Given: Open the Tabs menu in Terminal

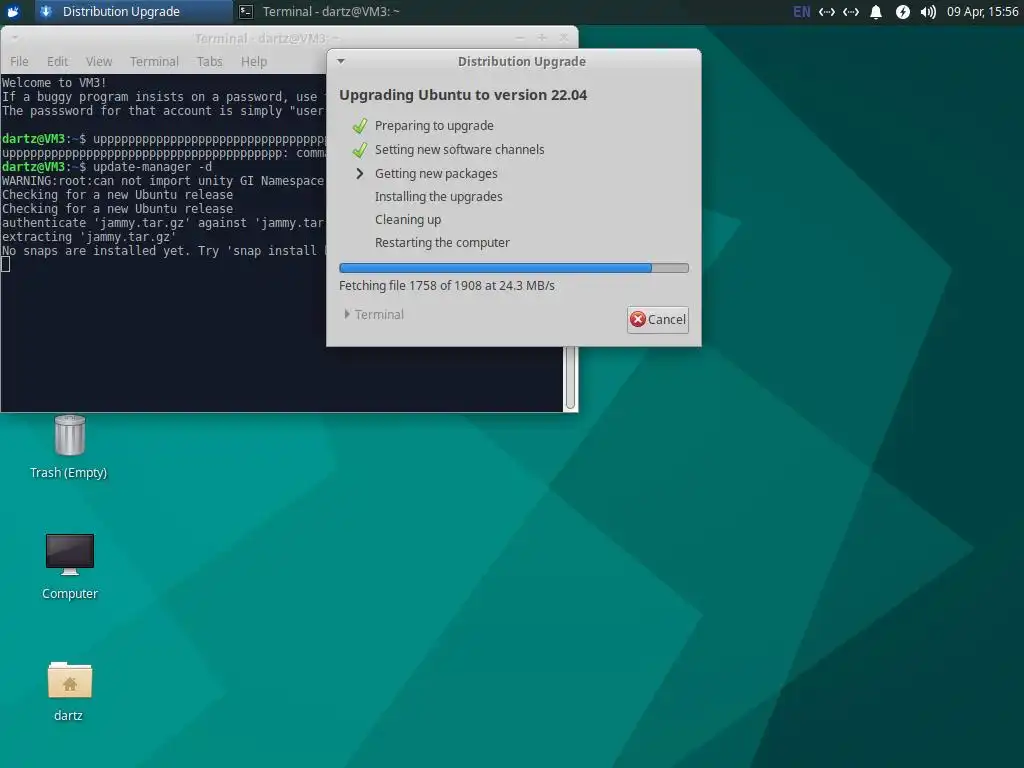Looking at the screenshot, I should (x=210, y=61).
